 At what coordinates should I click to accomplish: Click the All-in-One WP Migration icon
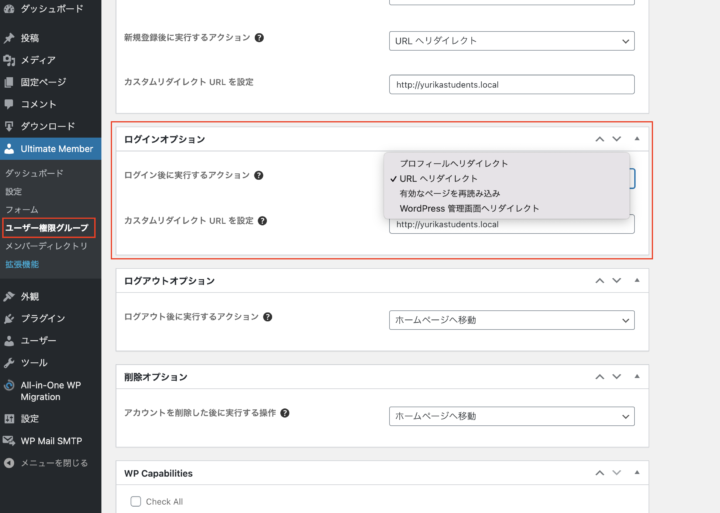coord(9,385)
